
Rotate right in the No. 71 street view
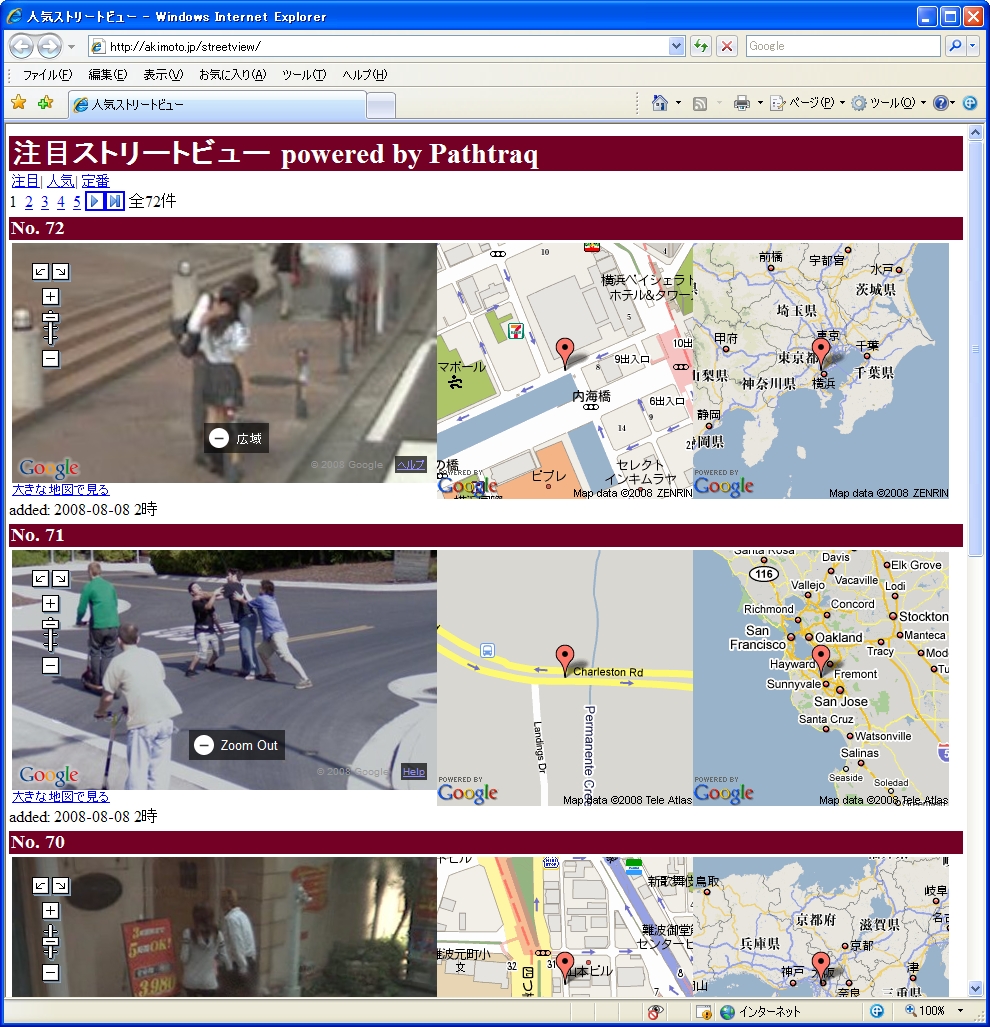pos(60,578)
